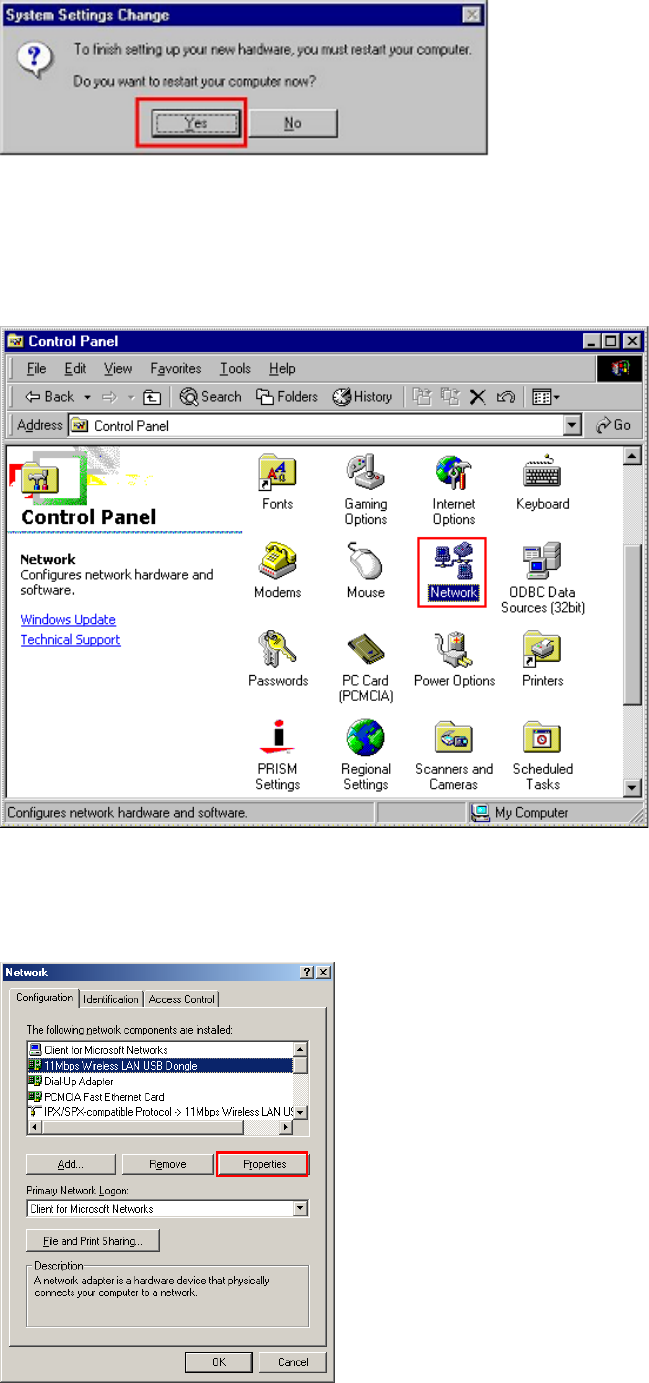The height and width of the screenshot is (1383, 649).
Task: Click the History toolbar button
Action: click(x=362, y=397)
